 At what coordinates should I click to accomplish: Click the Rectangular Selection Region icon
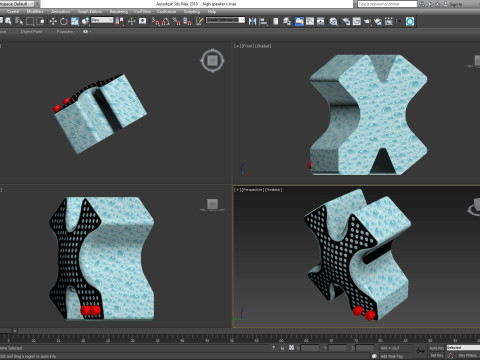30,22
